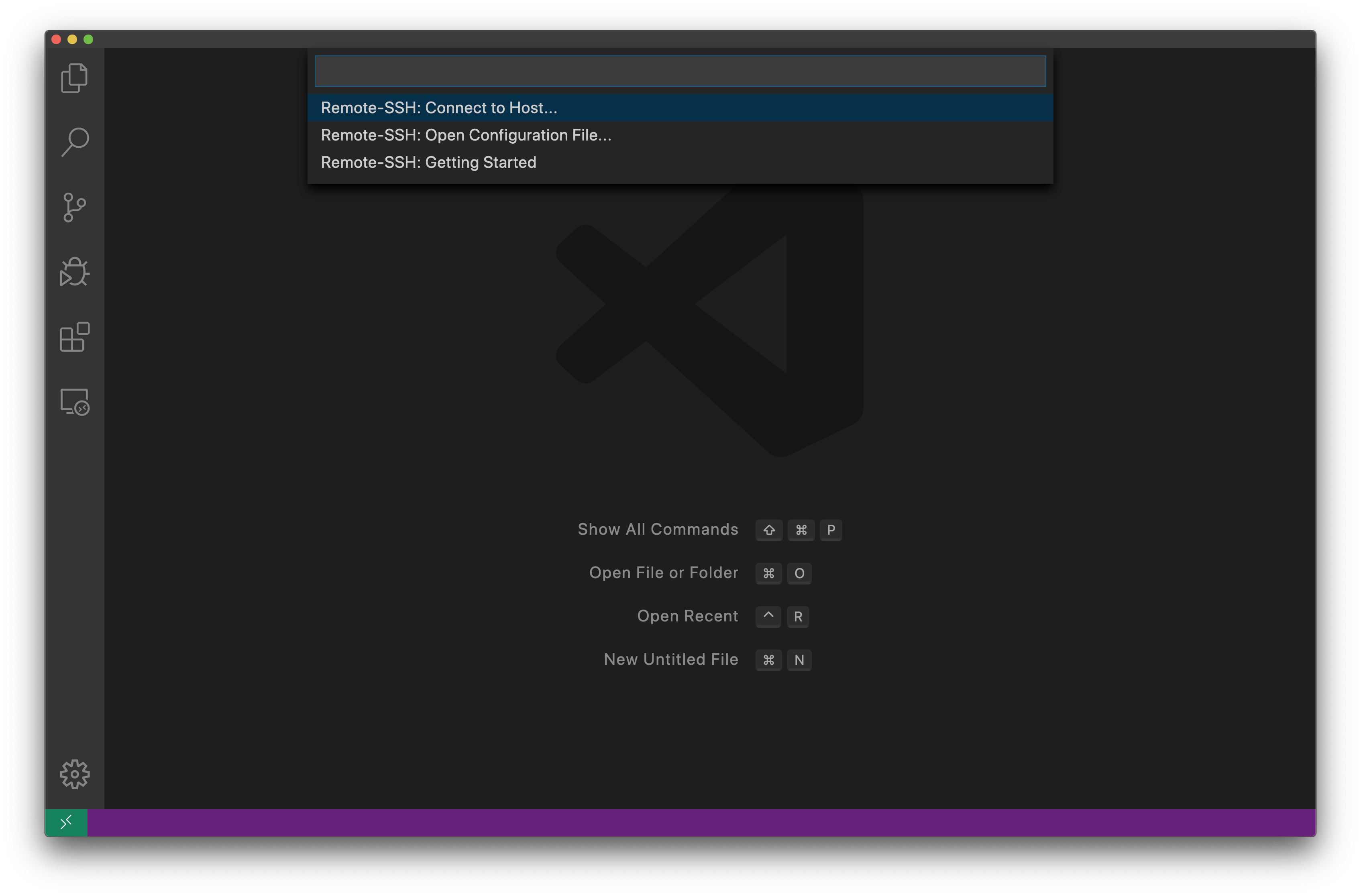Click the yellow macOS minimize button
Viewport: 1361px width, 896px height.
coord(72,39)
